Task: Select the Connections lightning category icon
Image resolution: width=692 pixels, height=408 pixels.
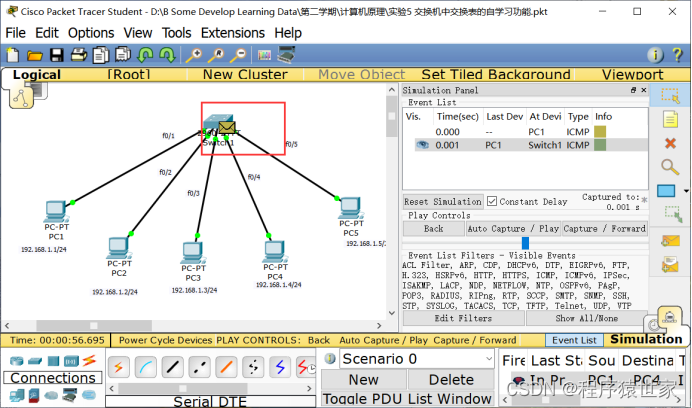Action: 89,361
